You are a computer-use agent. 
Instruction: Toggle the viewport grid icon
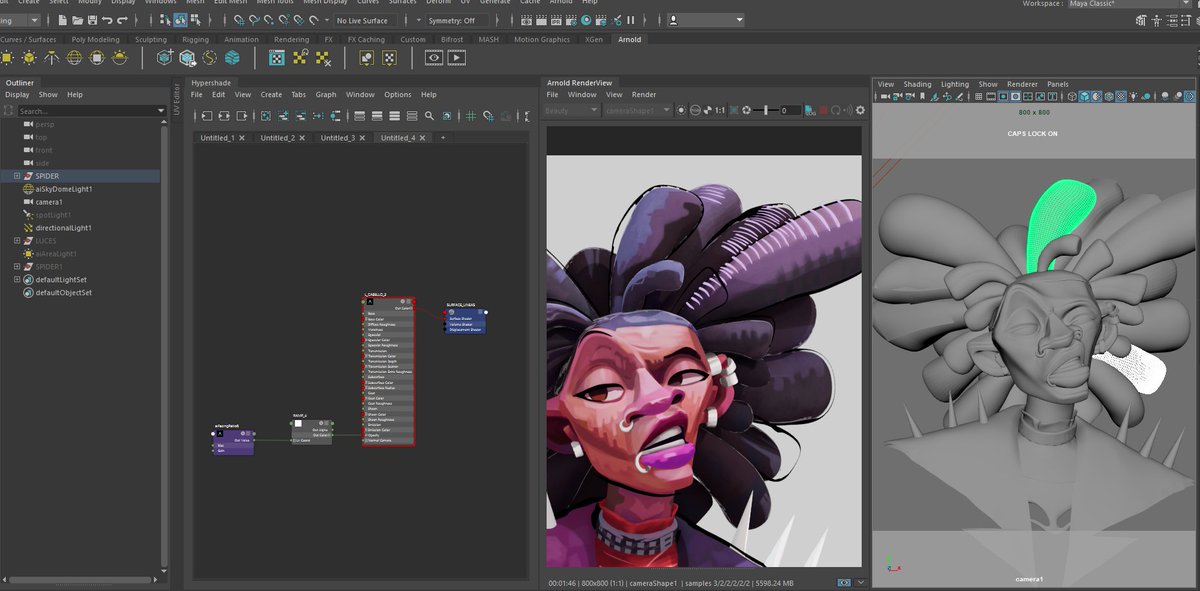tap(979, 96)
